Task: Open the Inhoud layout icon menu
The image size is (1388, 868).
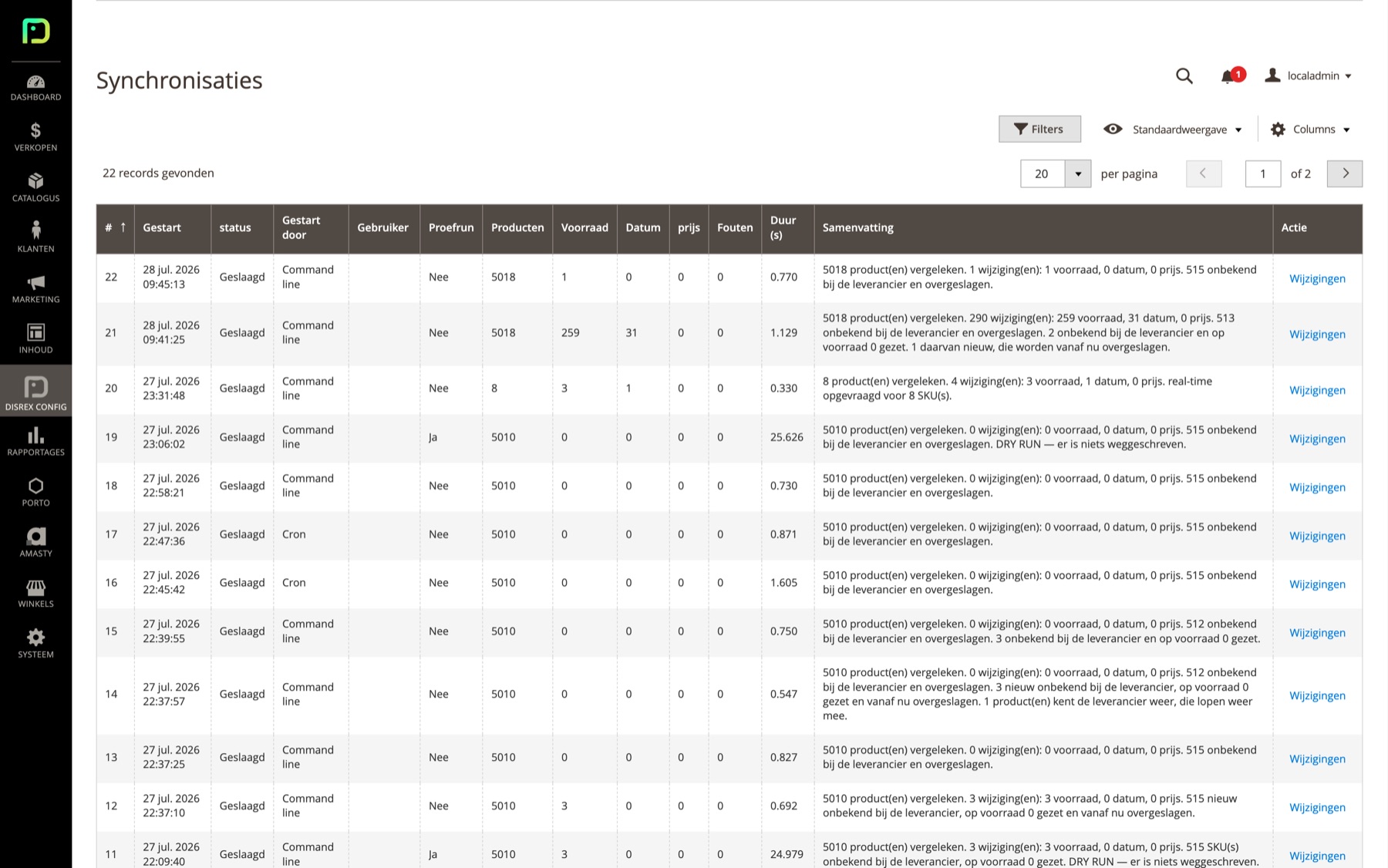Action: (35, 339)
